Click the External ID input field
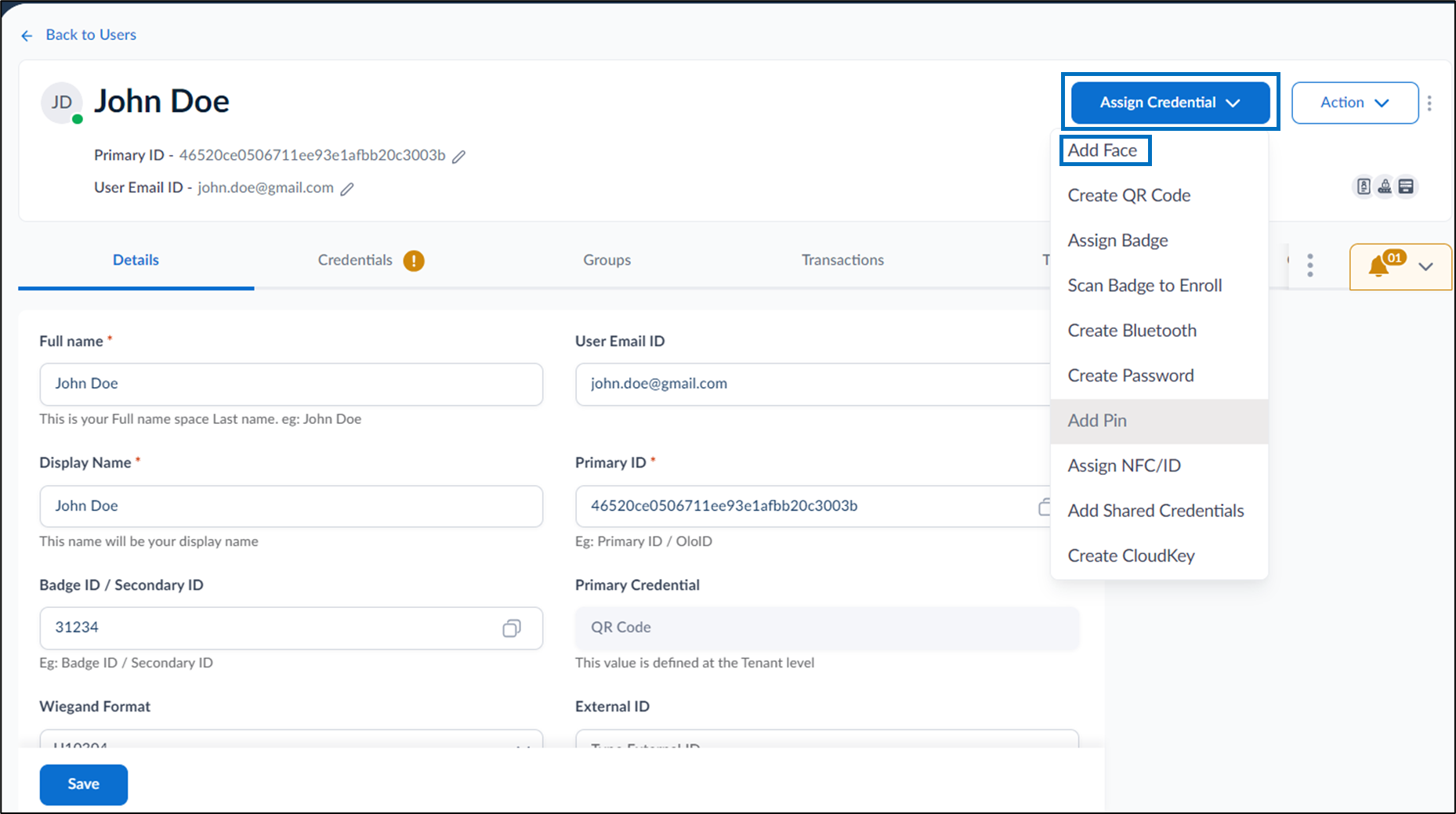The width and height of the screenshot is (1456, 814). pos(827,739)
